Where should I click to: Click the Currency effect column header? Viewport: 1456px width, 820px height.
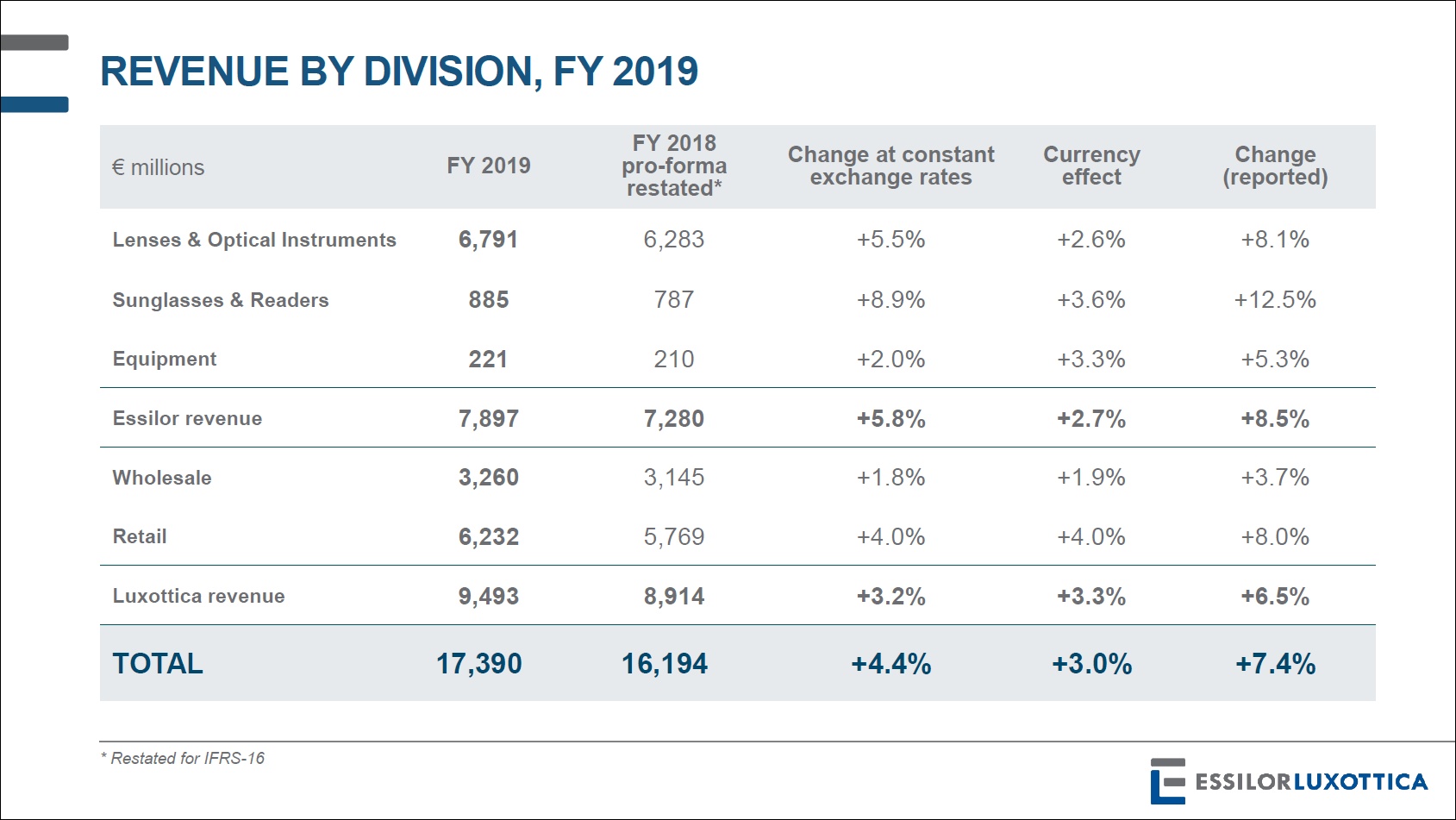[x=1091, y=166]
